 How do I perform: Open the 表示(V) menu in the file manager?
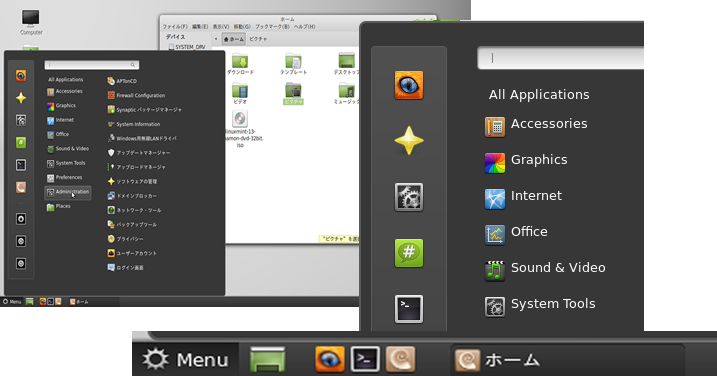click(x=221, y=27)
